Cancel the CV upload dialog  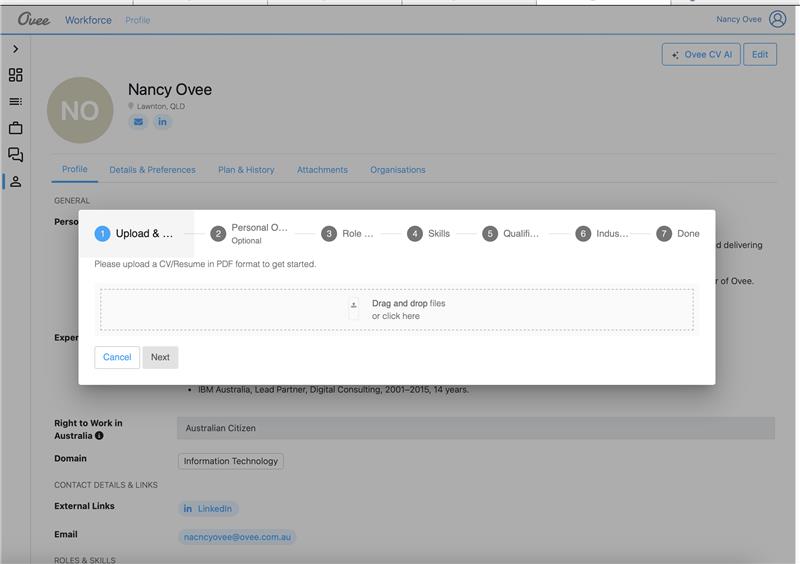pos(117,357)
